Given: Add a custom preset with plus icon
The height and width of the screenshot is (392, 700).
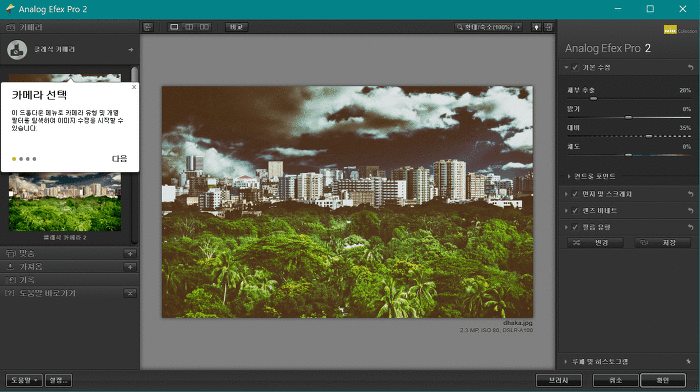Looking at the screenshot, I should click(130, 254).
